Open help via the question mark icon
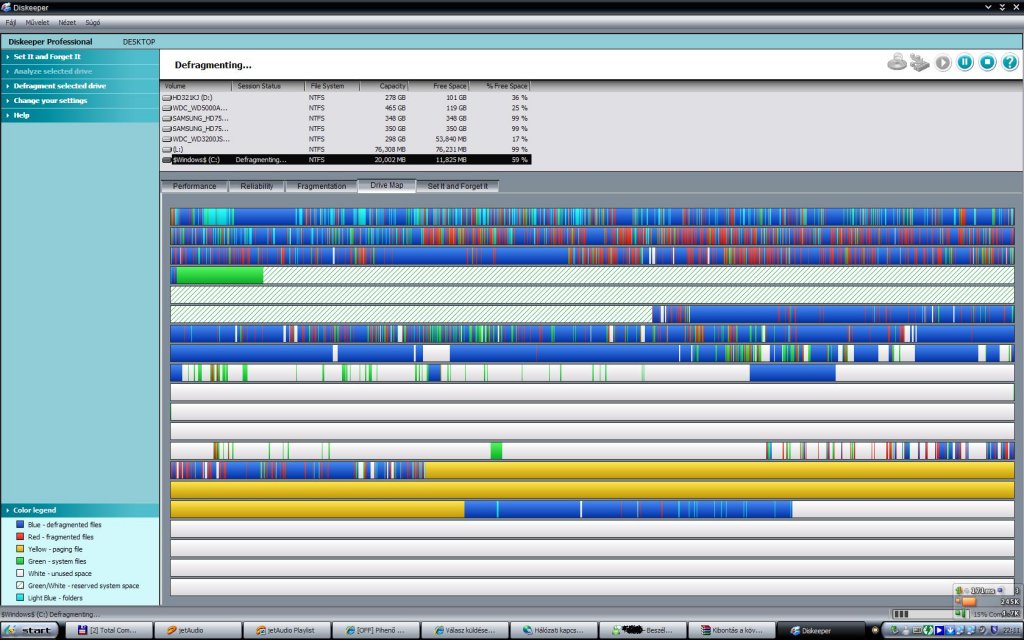This screenshot has width=1024, height=640. coord(1010,62)
